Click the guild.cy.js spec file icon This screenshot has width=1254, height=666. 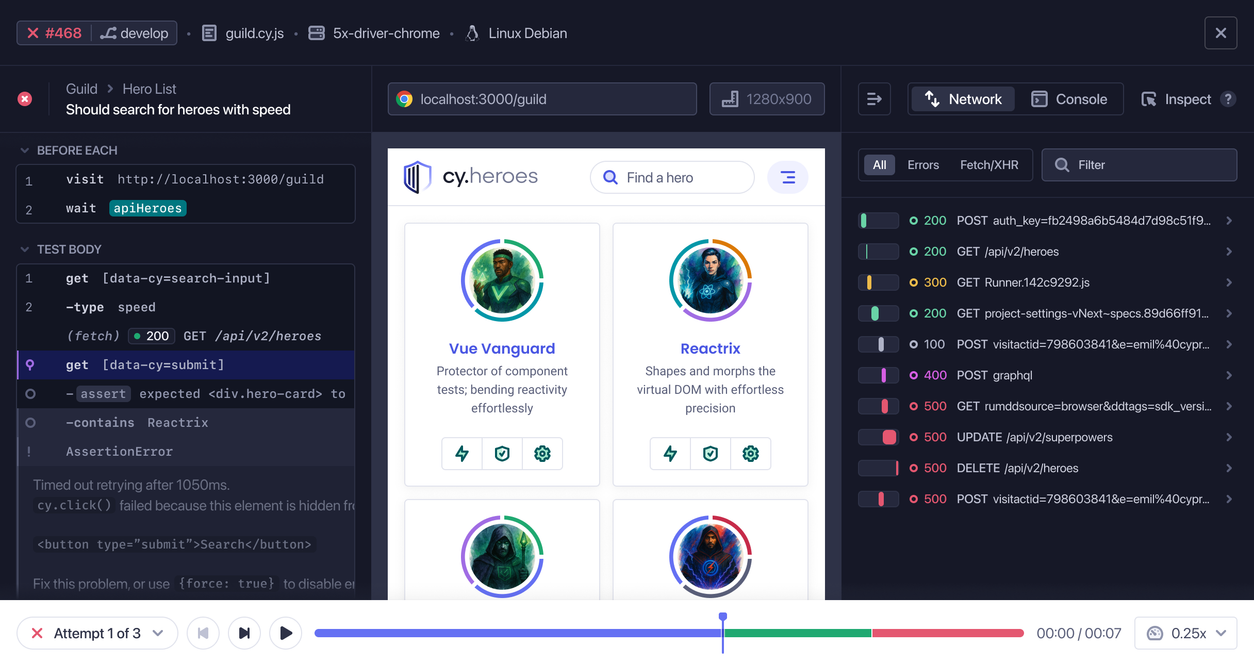(x=207, y=32)
